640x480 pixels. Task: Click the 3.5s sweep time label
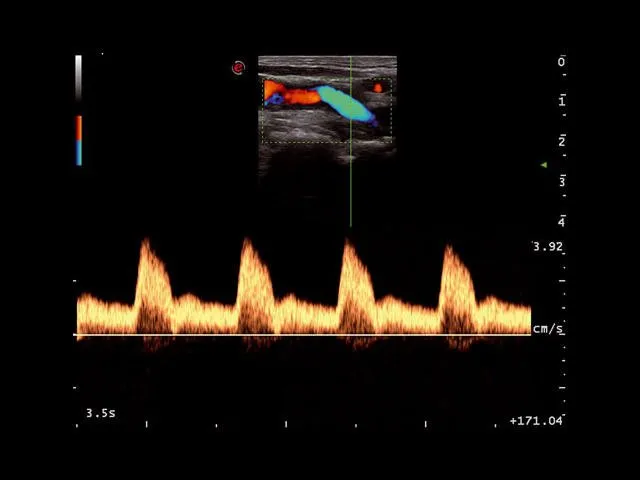100,412
